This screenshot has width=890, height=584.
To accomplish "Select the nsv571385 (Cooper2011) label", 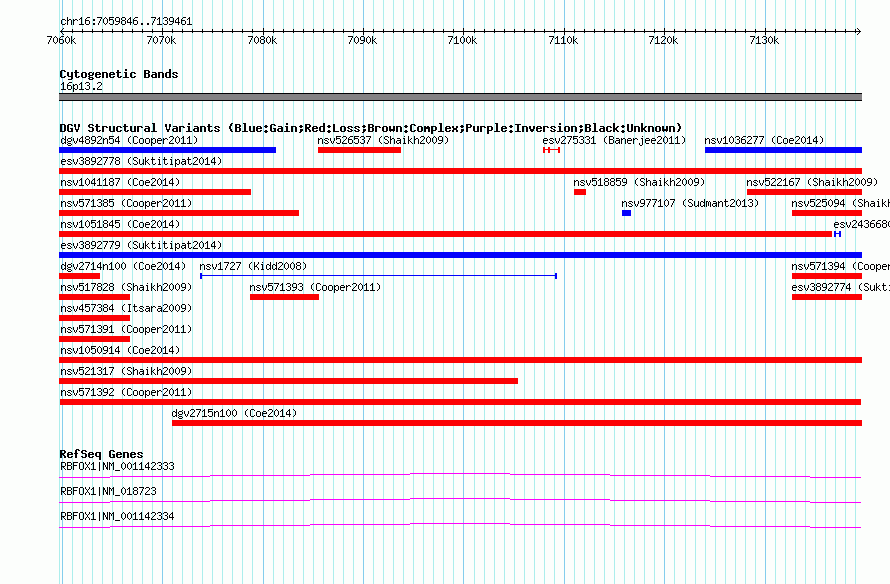I will click(126, 203).
